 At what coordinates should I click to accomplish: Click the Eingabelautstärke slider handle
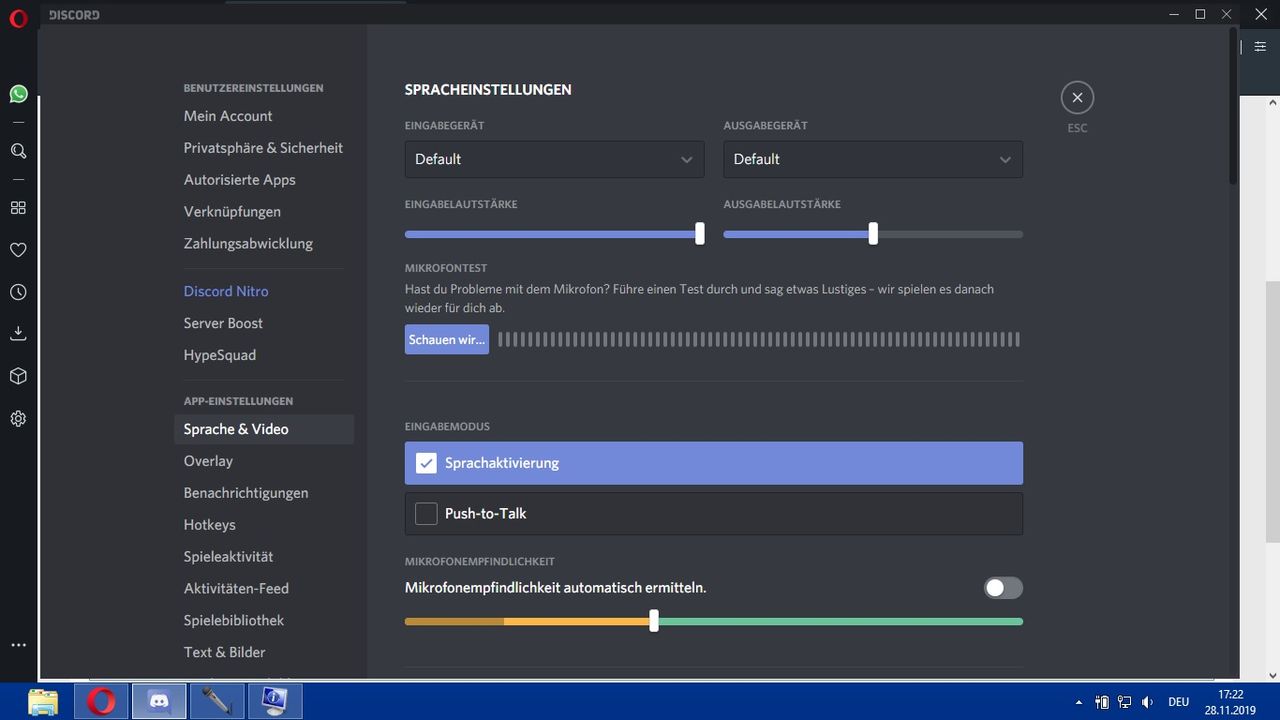pos(700,234)
